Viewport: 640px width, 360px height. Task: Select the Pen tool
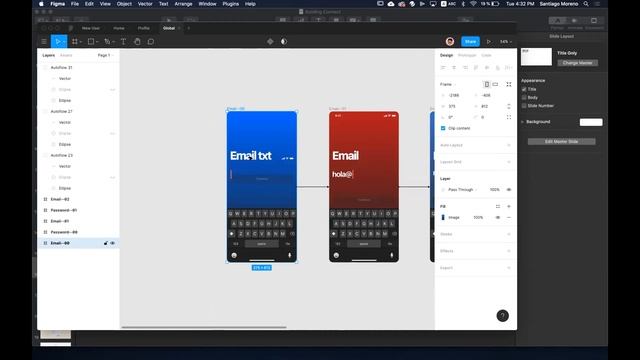[x=107, y=42]
